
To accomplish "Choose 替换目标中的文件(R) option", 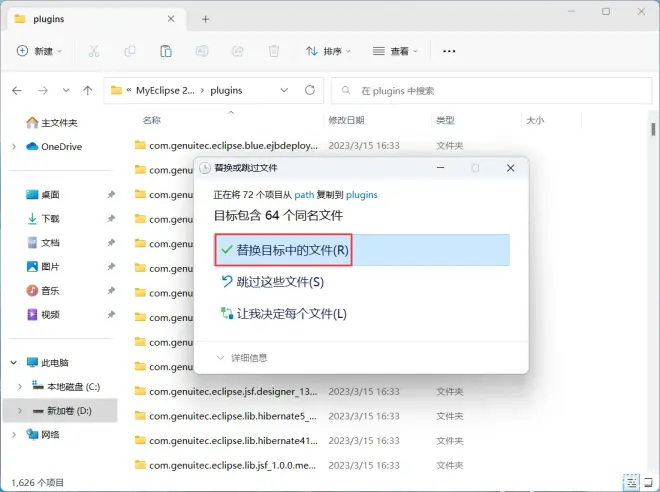I will point(362,250).
